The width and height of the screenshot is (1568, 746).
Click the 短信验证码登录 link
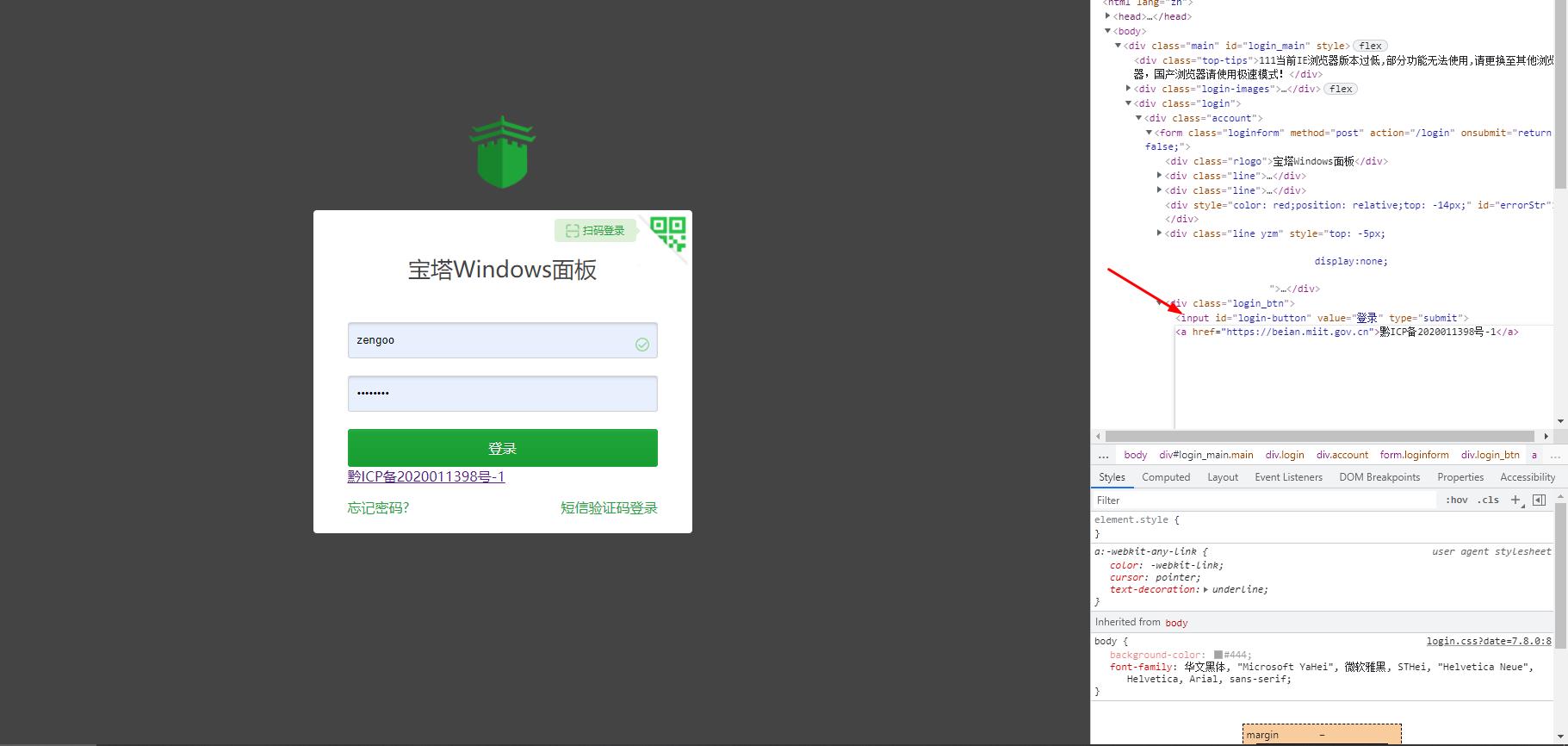pos(609,507)
